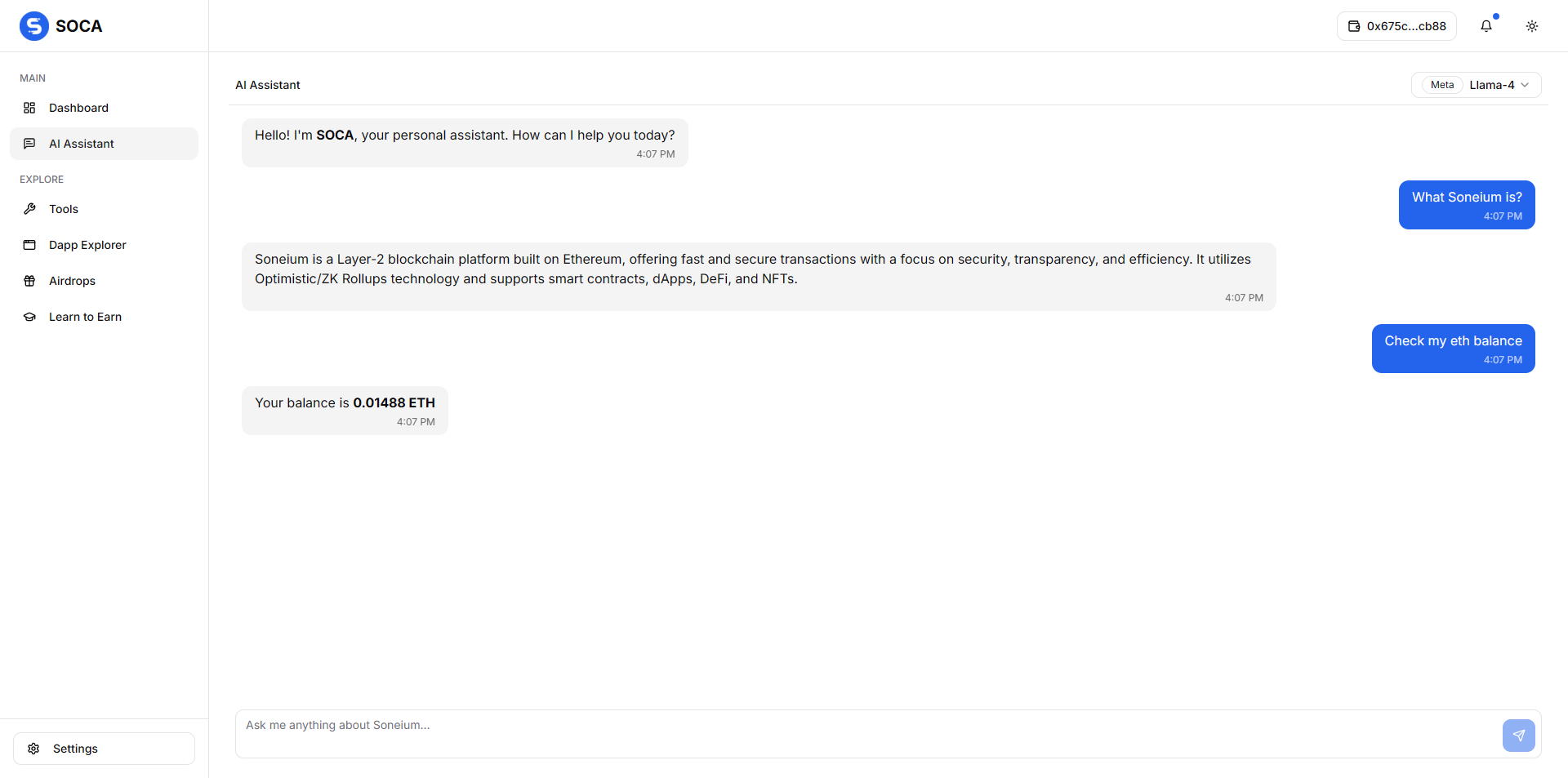Go to AI Assistant in sidebar

(x=104, y=144)
